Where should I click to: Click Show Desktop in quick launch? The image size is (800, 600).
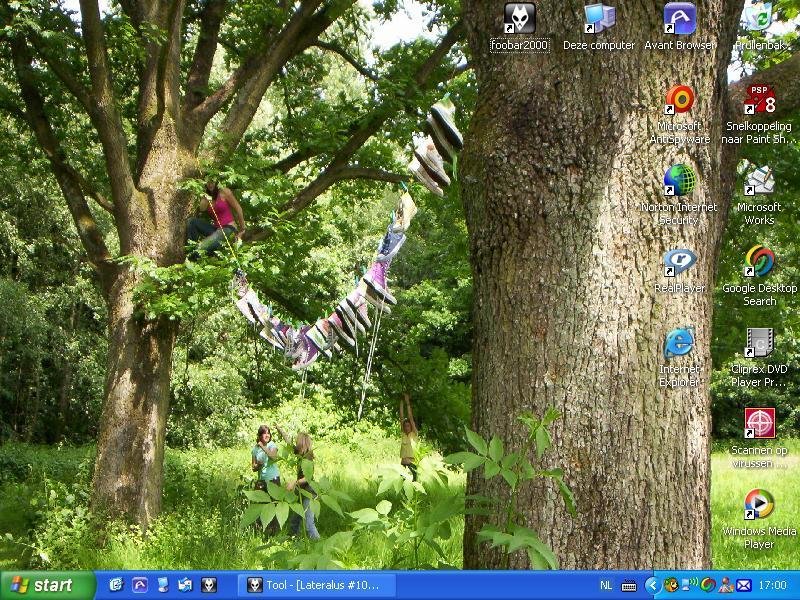[x=163, y=585]
